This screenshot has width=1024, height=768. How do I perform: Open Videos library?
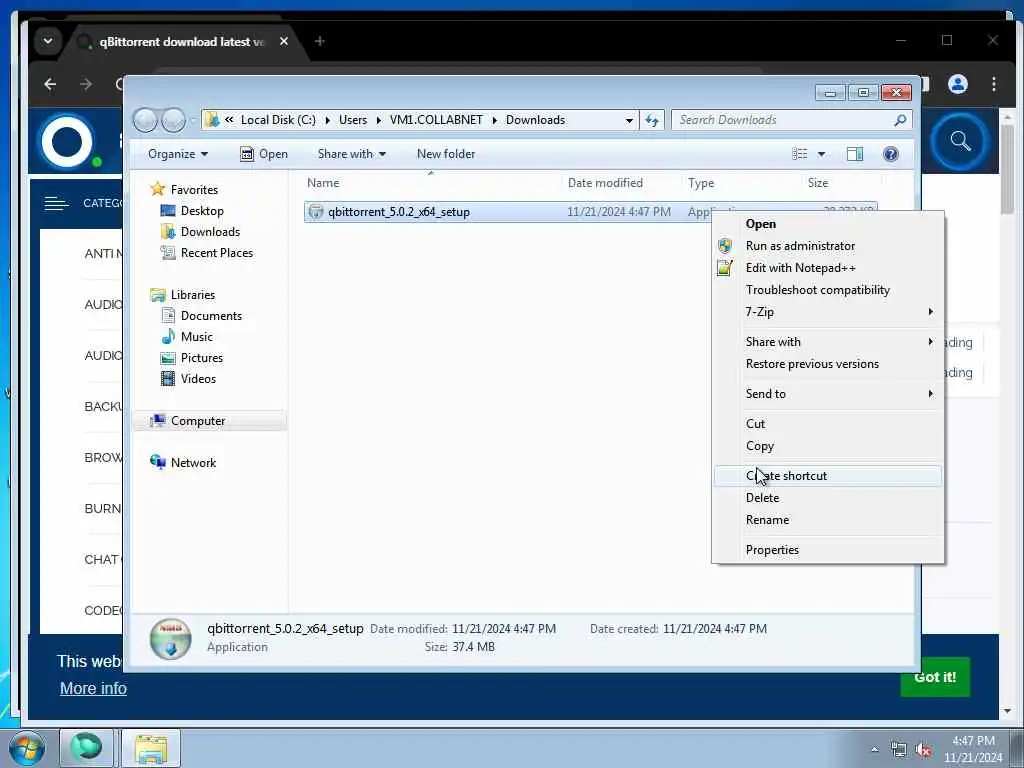coord(198,379)
